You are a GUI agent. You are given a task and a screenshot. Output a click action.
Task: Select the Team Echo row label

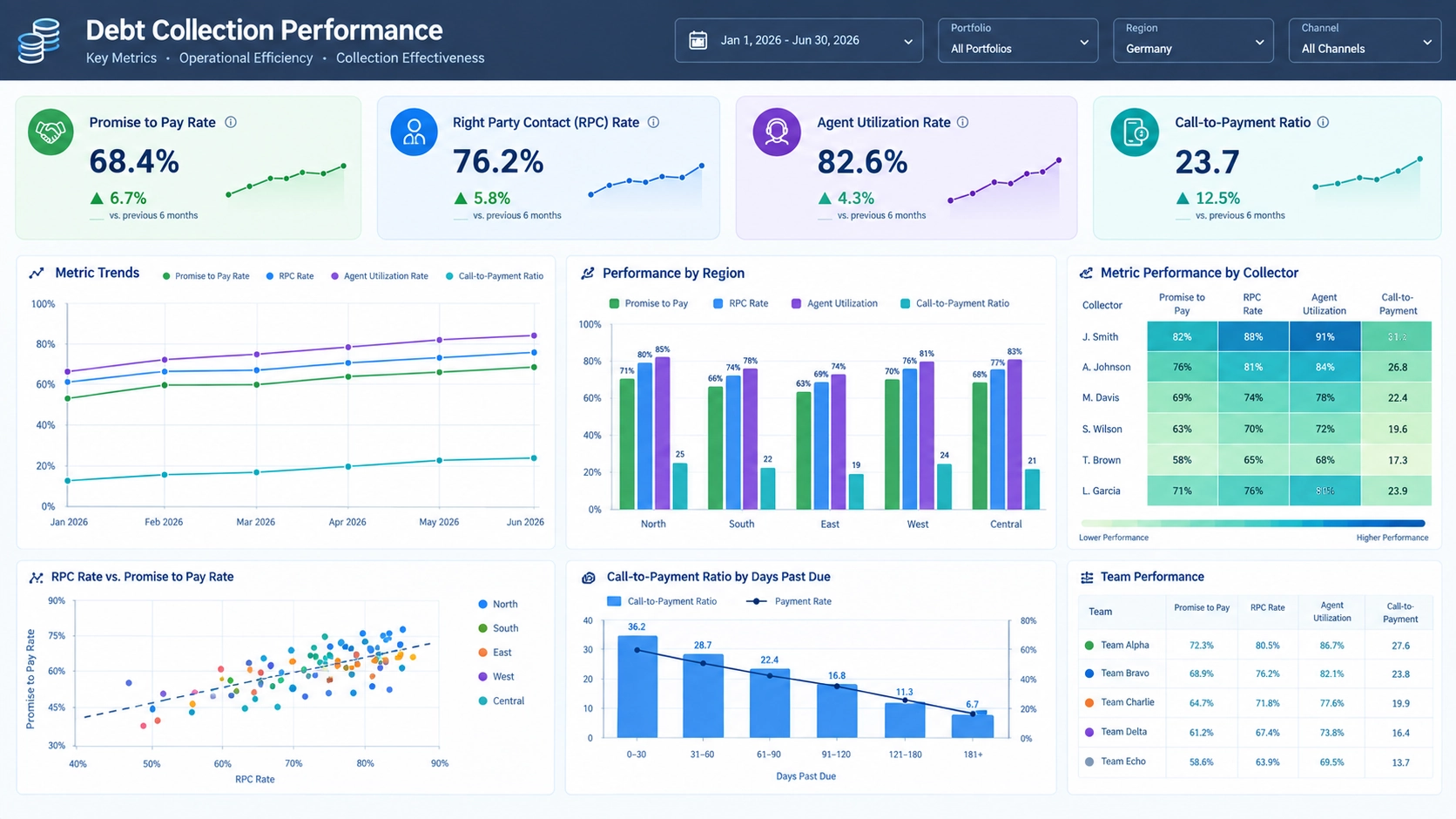1122,761
